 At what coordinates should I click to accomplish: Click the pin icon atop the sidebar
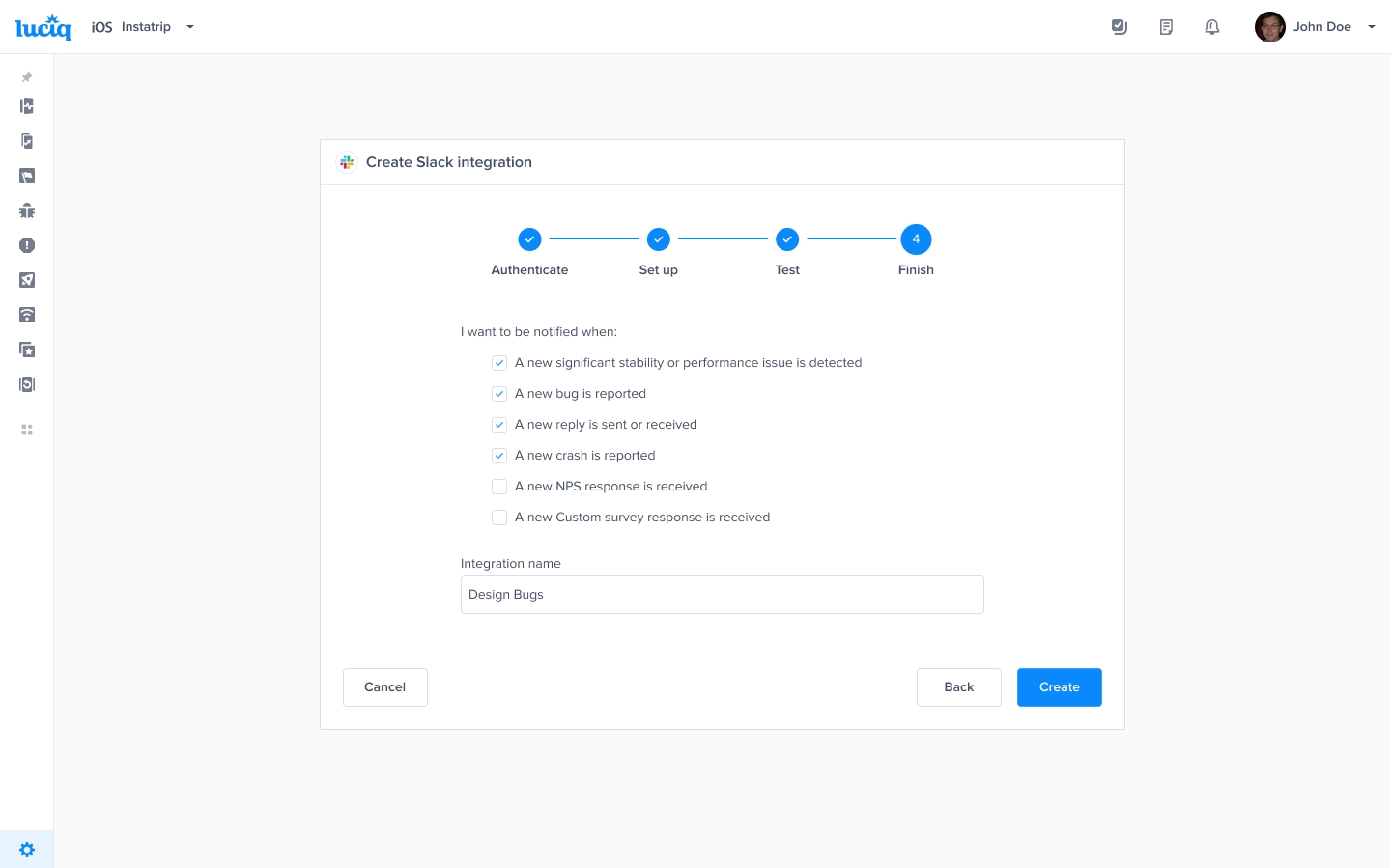tap(27, 77)
